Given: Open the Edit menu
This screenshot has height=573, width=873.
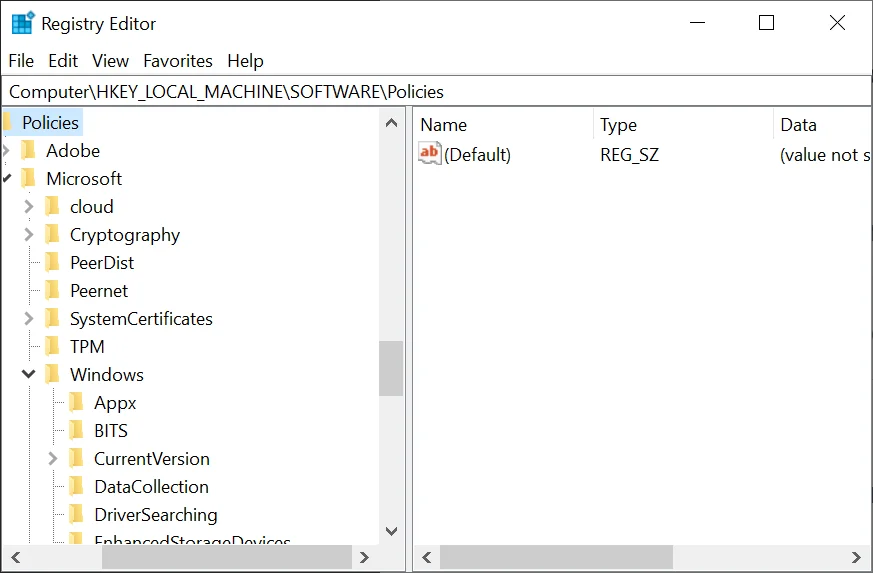Looking at the screenshot, I should (63, 61).
